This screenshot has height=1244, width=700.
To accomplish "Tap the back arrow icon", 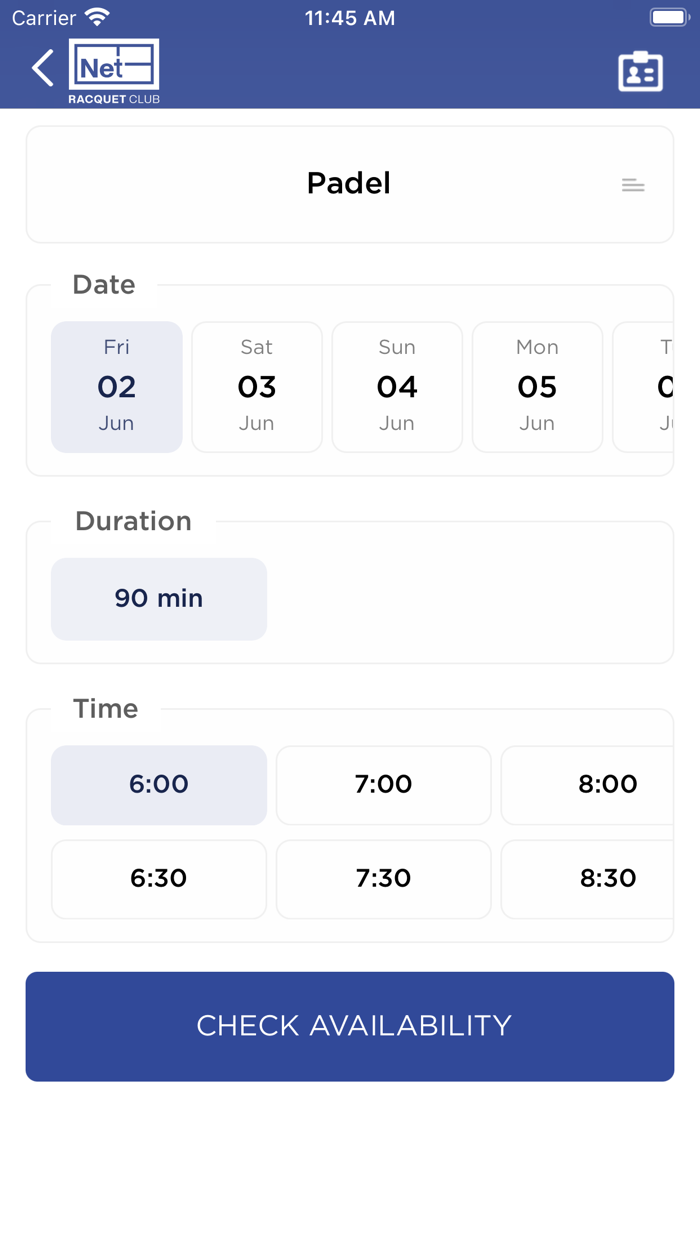I will click(x=43, y=69).
